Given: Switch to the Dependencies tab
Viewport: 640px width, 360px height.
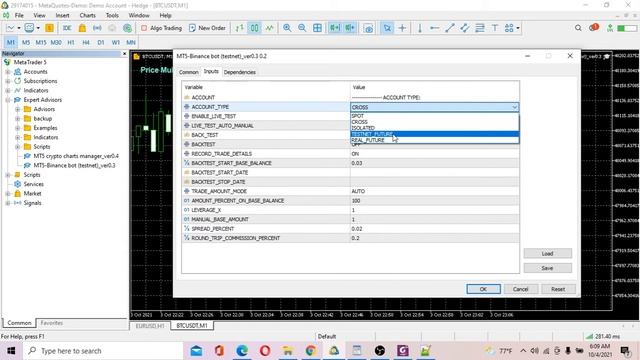Looking at the screenshot, I should [240, 72].
